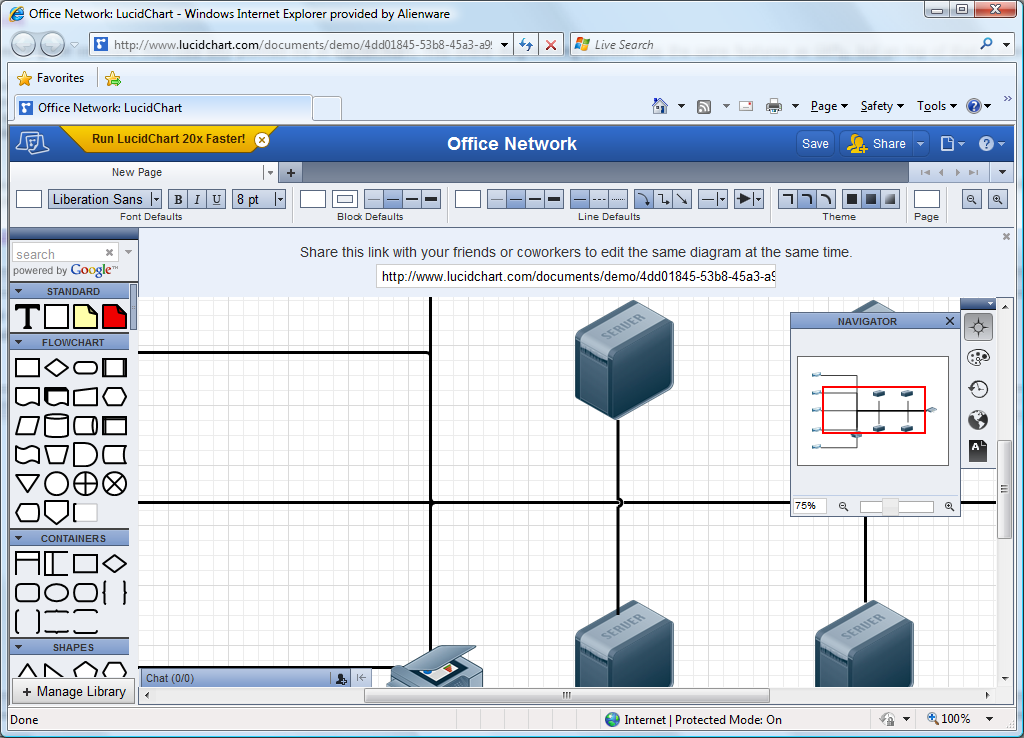Image resolution: width=1024 pixels, height=738 pixels.
Task: Open the theme palette icon in right dock
Action: tap(978, 358)
